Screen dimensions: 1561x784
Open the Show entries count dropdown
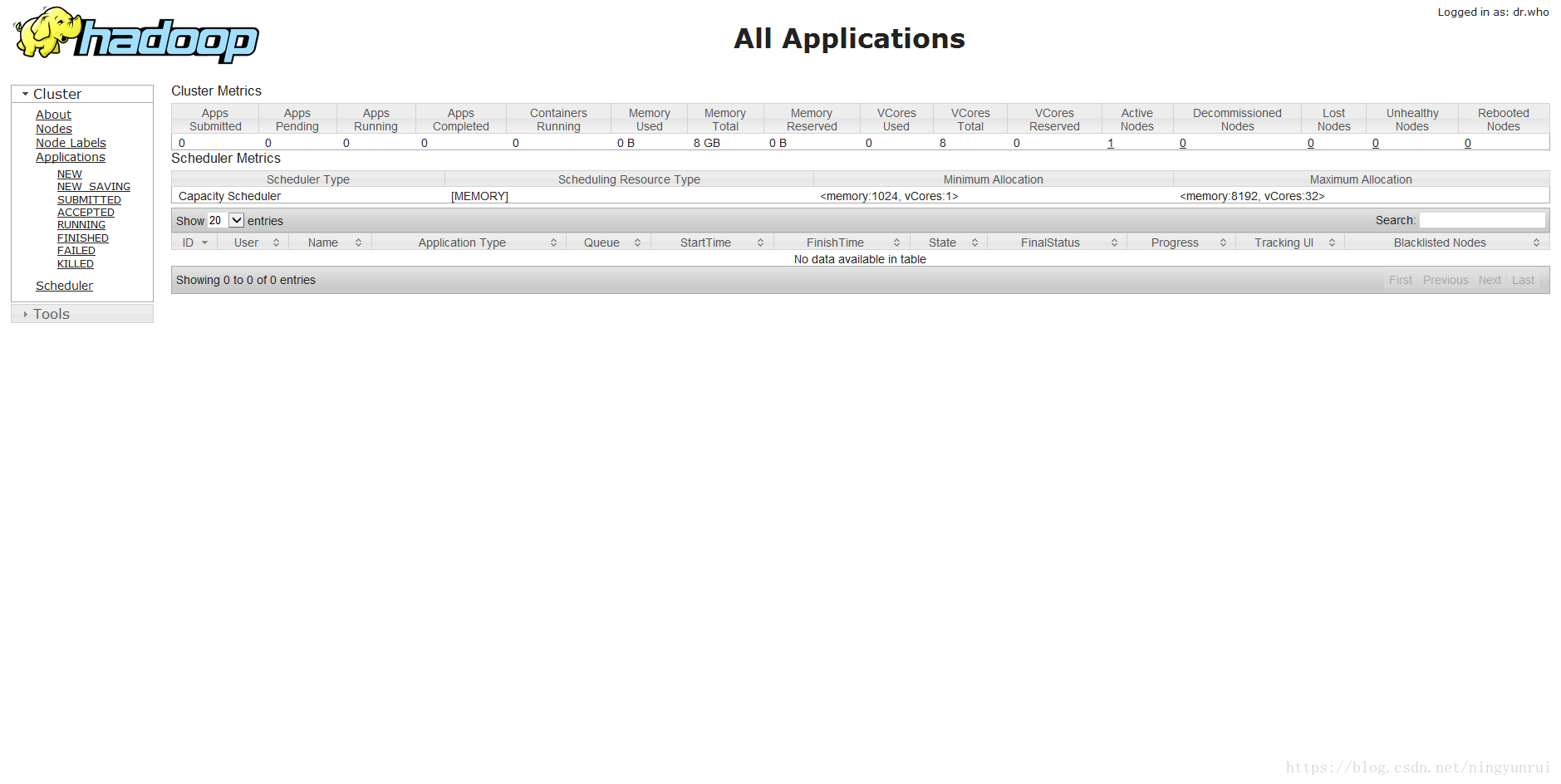[x=226, y=220]
